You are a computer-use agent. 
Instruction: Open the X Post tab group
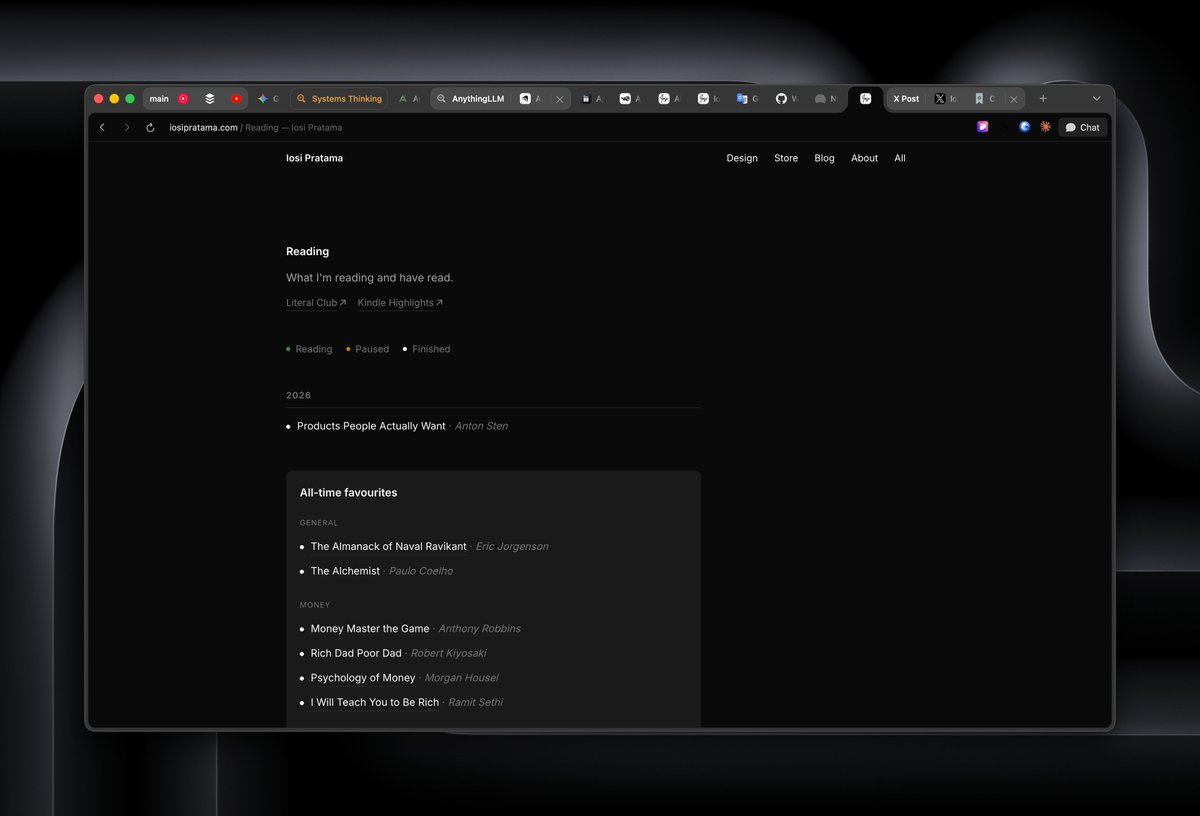[x=905, y=99]
